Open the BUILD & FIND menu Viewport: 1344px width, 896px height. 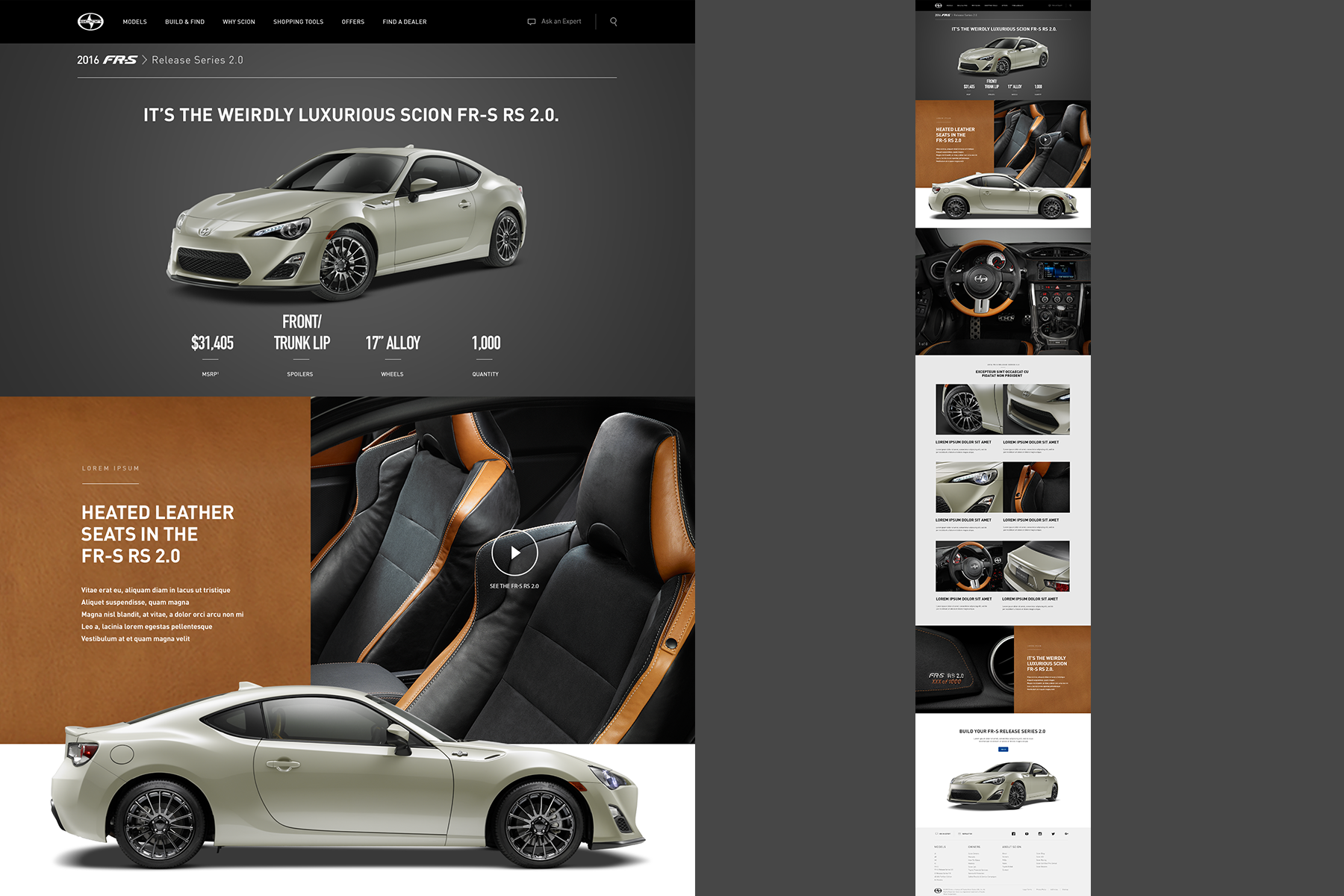pos(184,22)
